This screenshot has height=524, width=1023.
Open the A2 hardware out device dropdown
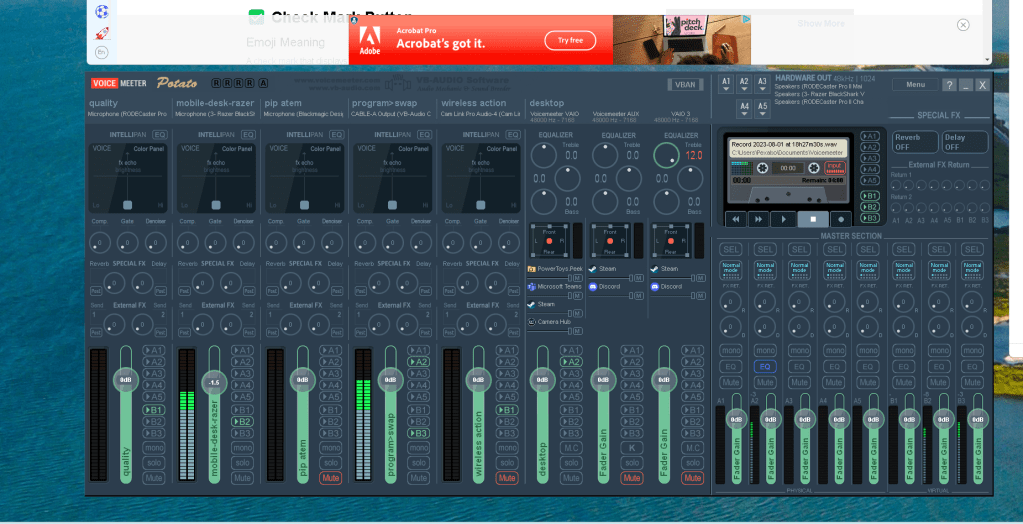point(744,85)
